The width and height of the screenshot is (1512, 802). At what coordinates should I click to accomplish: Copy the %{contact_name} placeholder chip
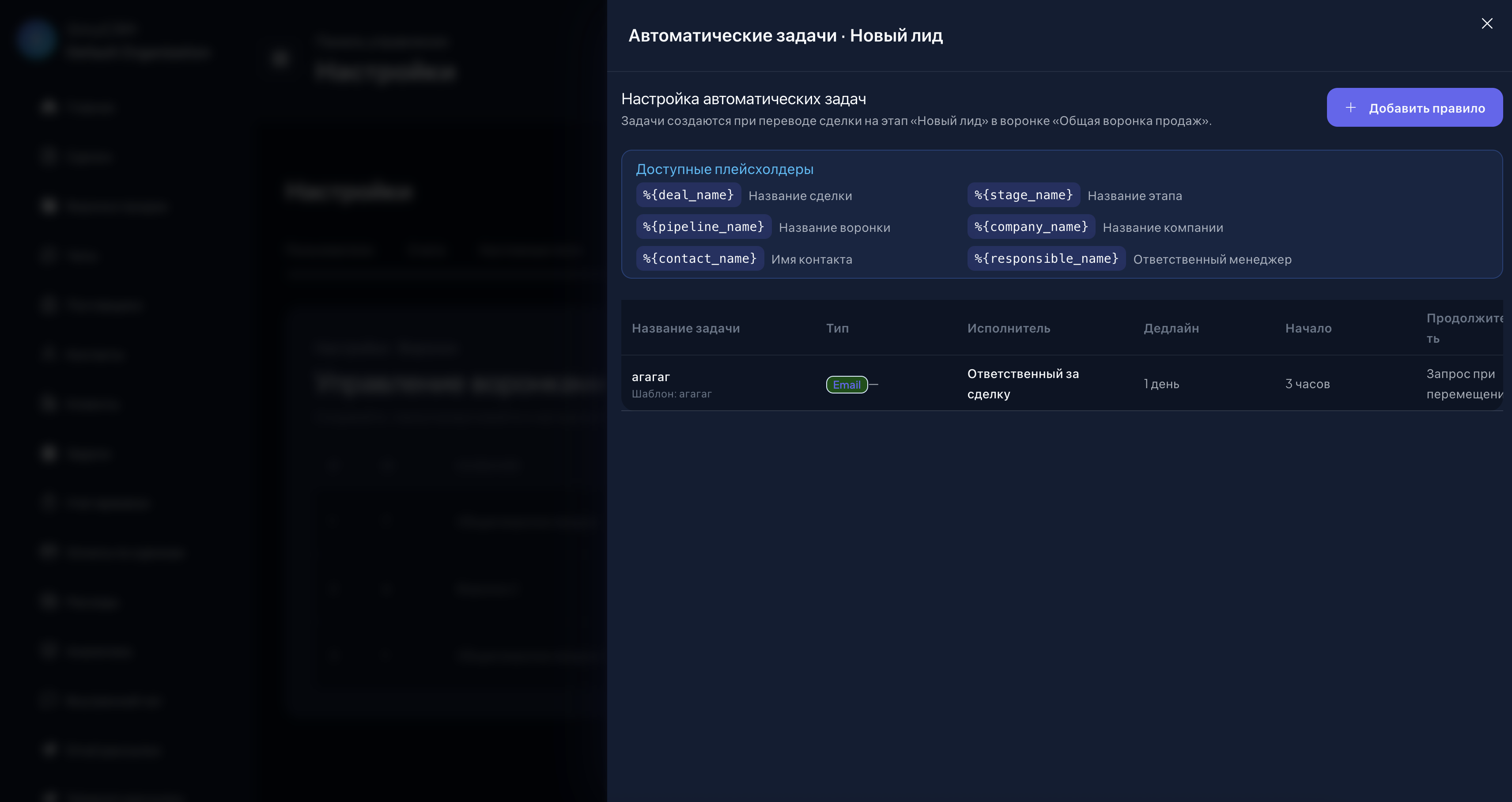click(x=699, y=258)
